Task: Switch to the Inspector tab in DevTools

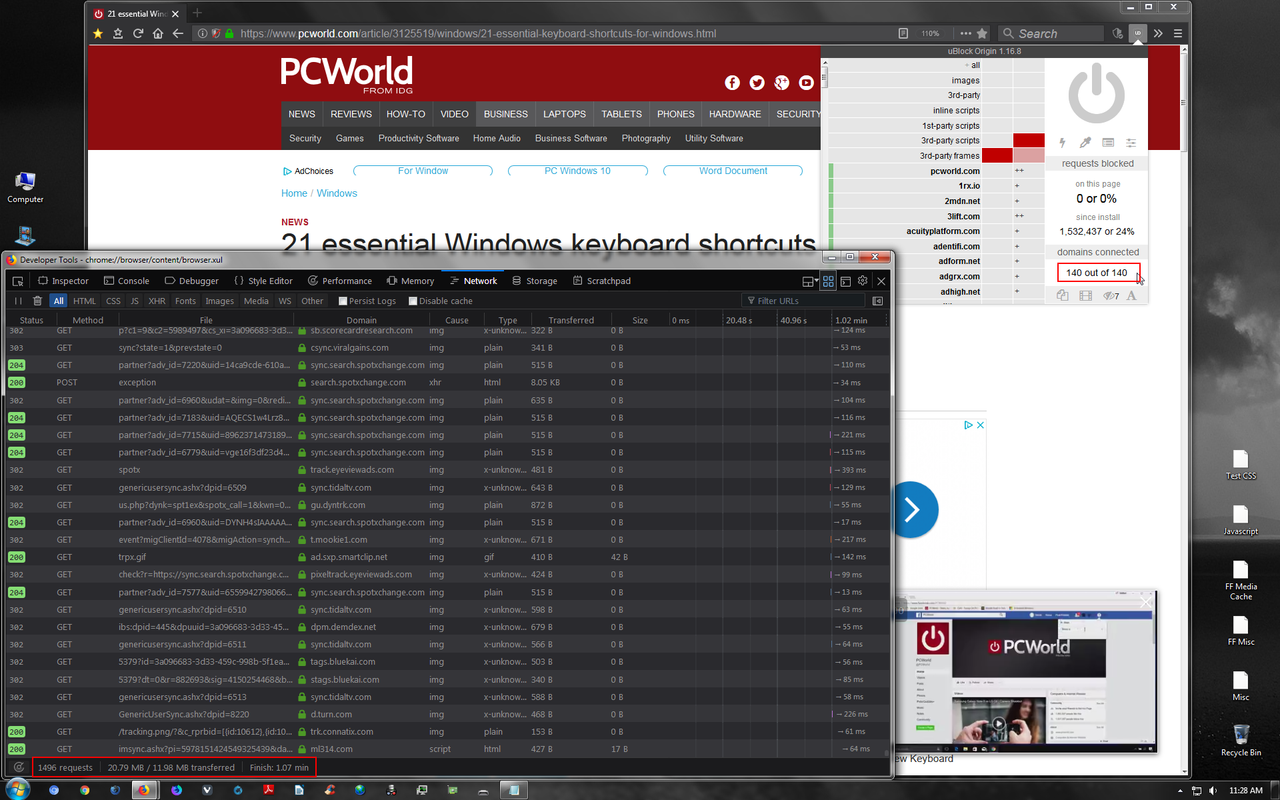Action: (62, 281)
